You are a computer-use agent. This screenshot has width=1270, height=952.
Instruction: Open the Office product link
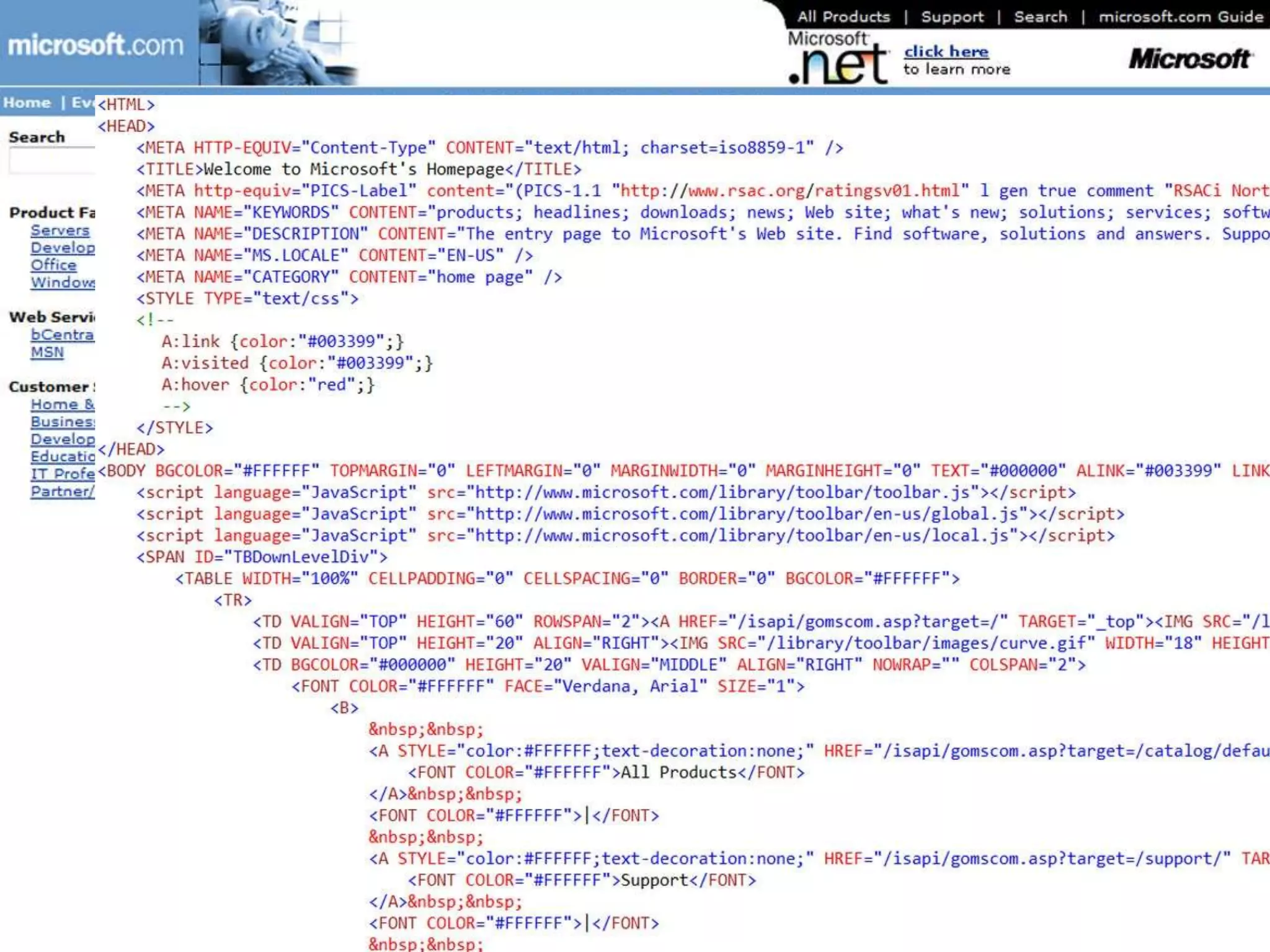(x=54, y=265)
